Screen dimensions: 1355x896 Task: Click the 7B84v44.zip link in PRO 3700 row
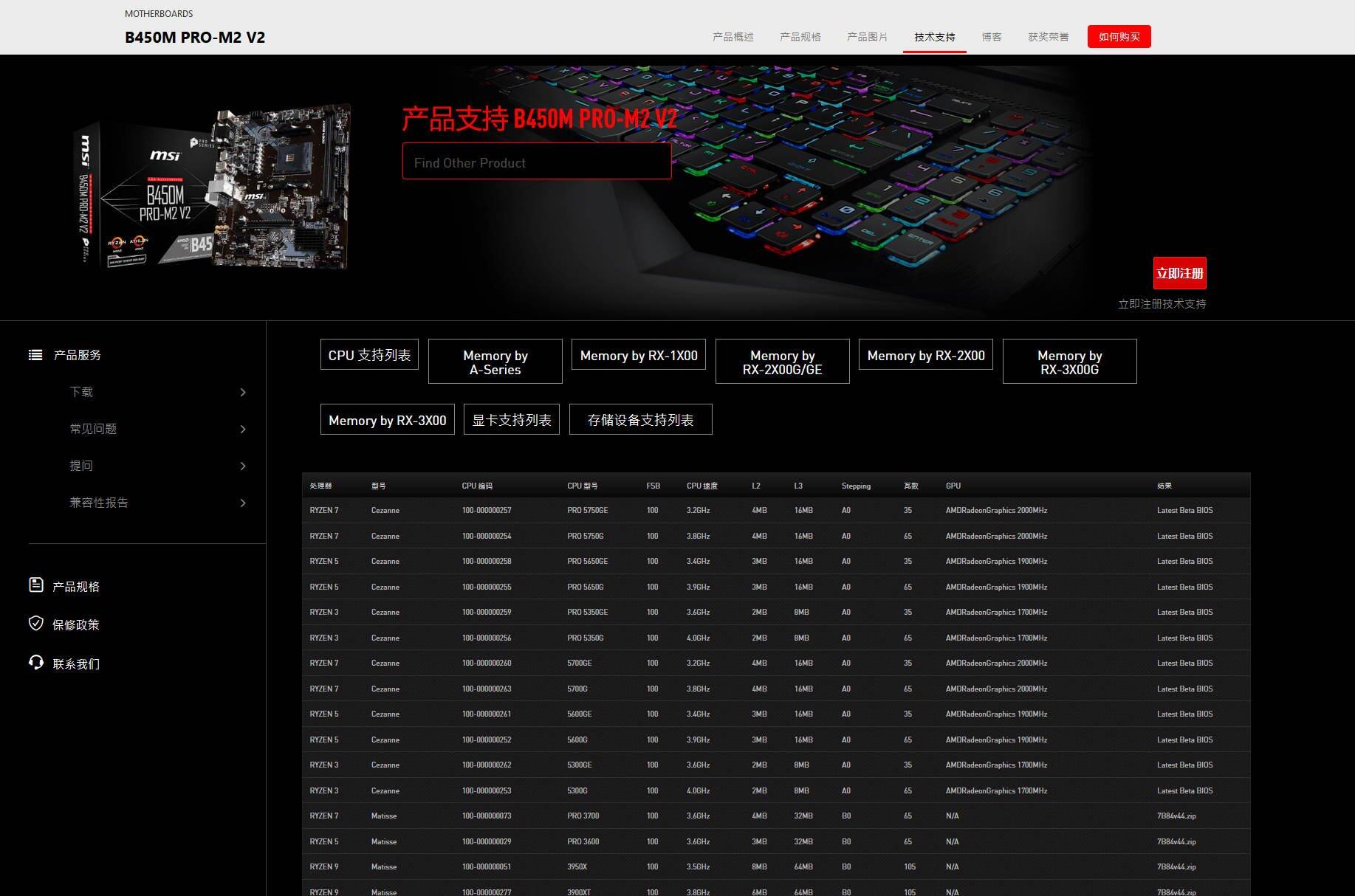point(1176,816)
